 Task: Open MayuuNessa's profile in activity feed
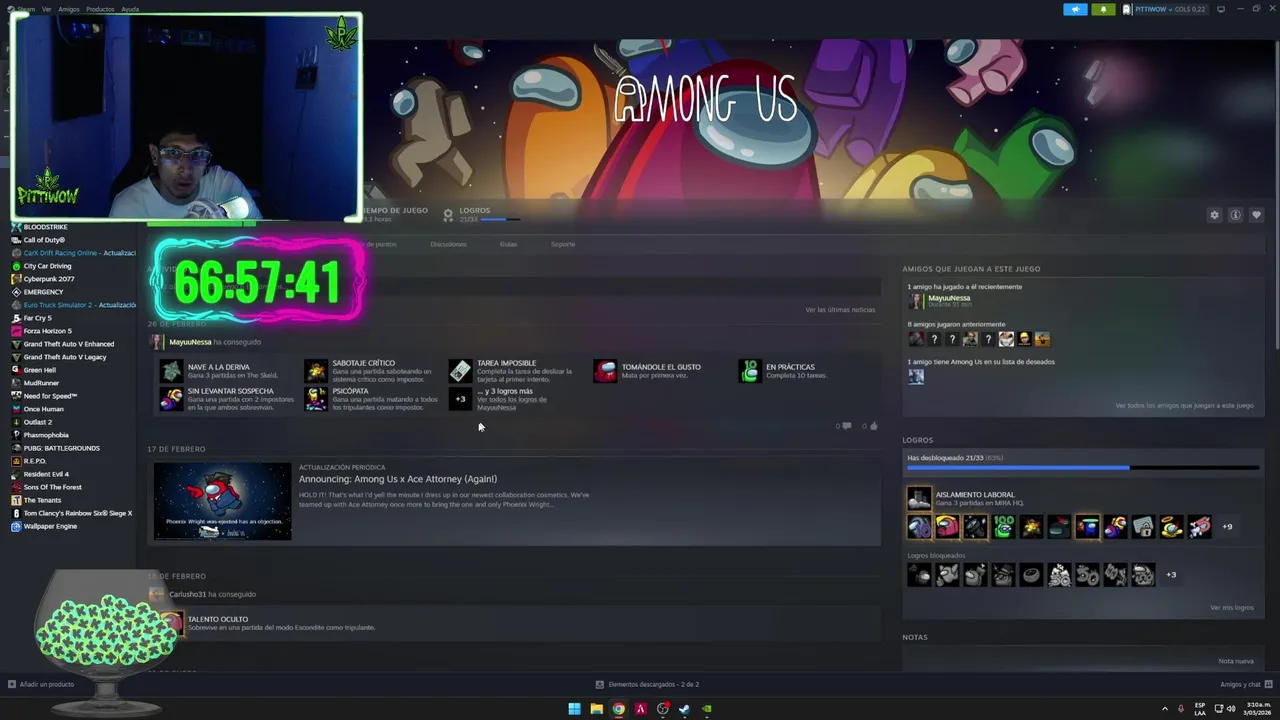188,342
